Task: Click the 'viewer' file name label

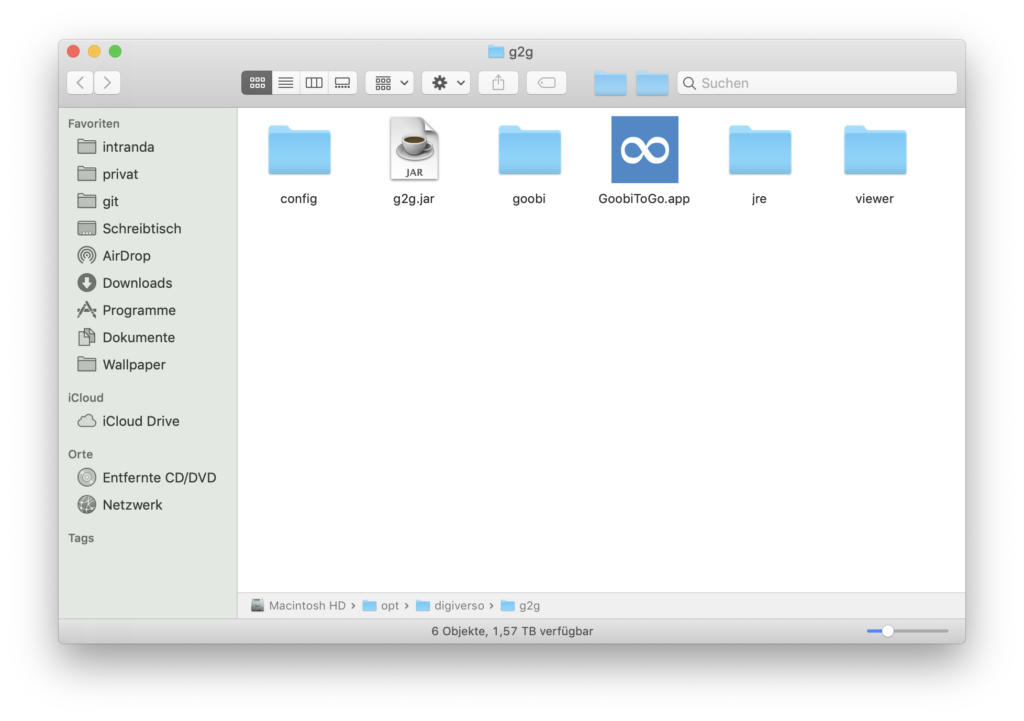Action: pyautogui.click(x=874, y=199)
